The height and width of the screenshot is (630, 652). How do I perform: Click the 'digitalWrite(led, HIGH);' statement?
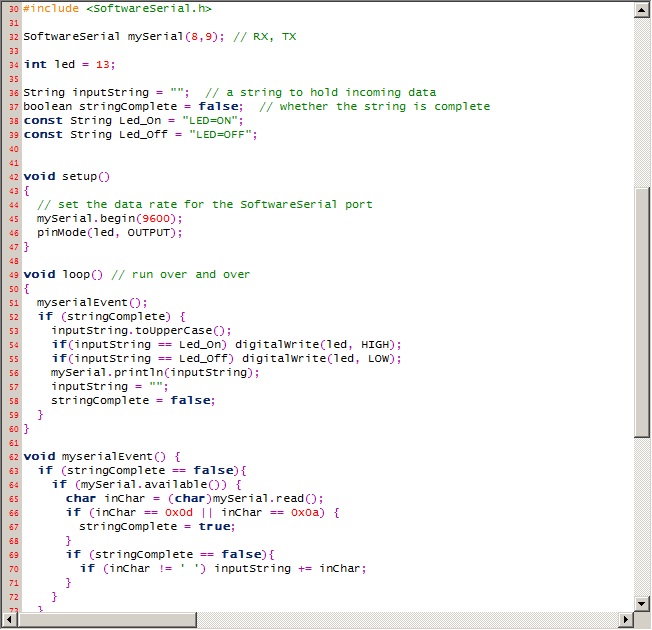318,345
